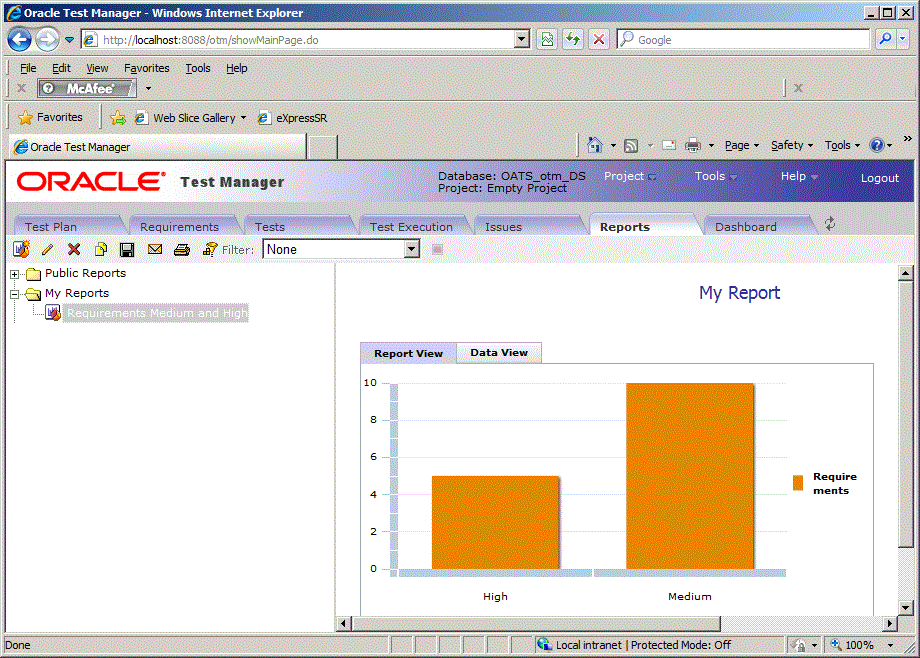Click the Email envelope toolbar icon
This screenshot has width=920, height=658.
click(155, 249)
